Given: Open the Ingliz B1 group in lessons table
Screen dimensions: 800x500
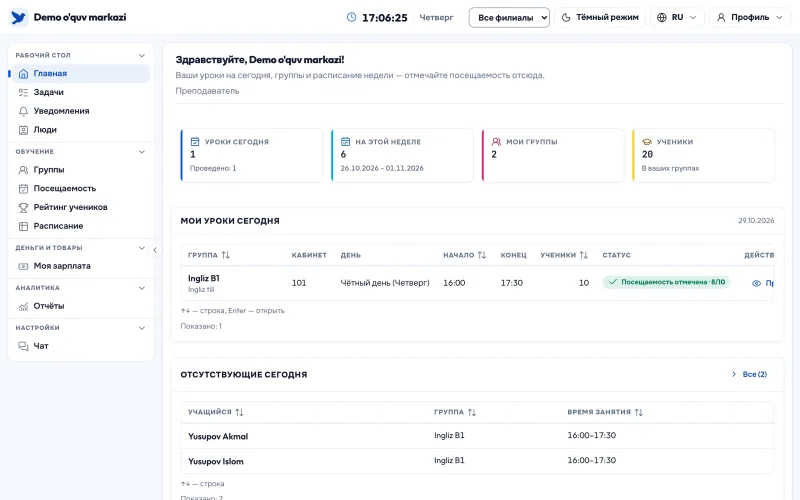Looking at the screenshot, I should [x=204, y=279].
